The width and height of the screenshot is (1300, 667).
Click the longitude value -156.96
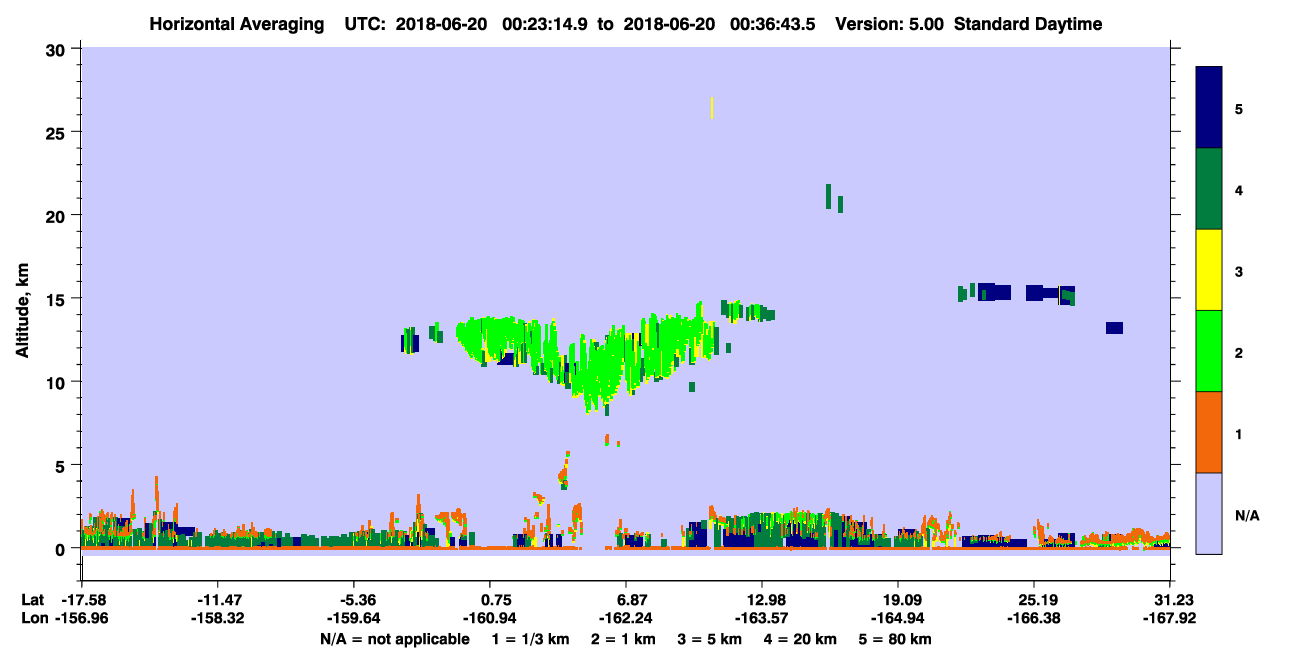pyautogui.click(x=81, y=618)
